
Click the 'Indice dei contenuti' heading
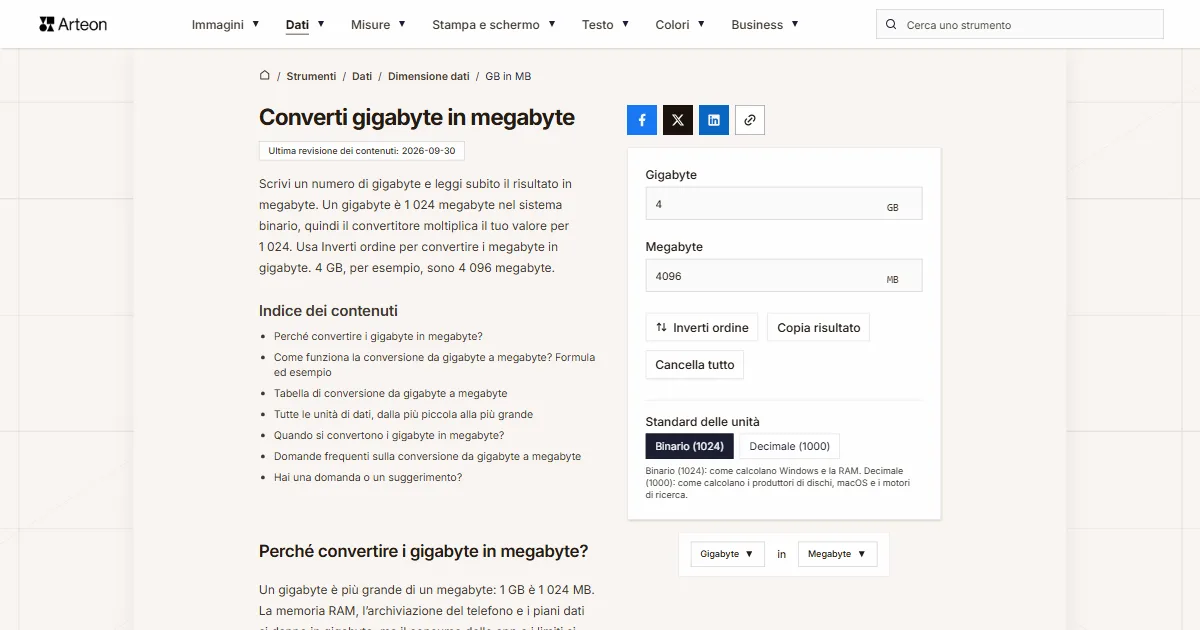pyautogui.click(x=328, y=311)
